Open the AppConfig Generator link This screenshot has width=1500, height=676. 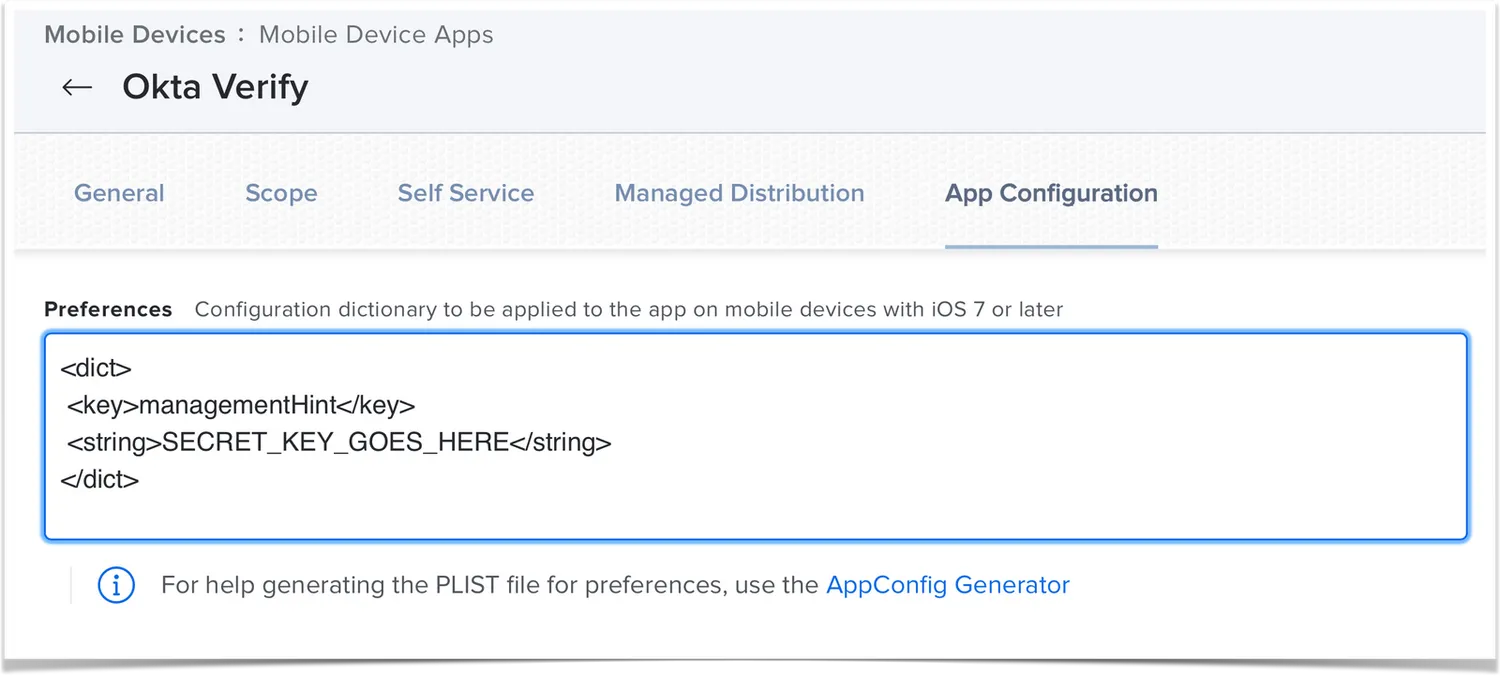947,585
